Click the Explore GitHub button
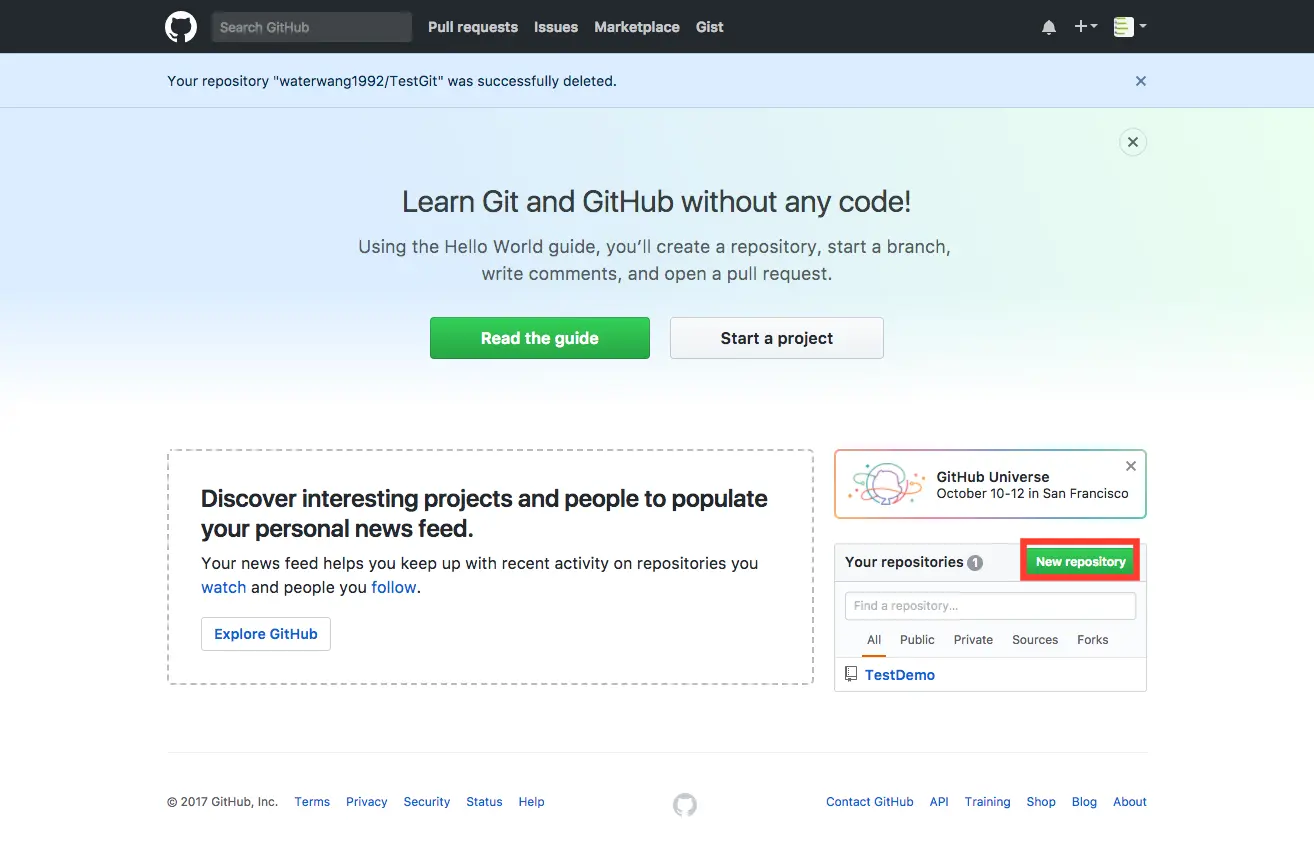Image resolution: width=1314 pixels, height=859 pixels. point(266,634)
